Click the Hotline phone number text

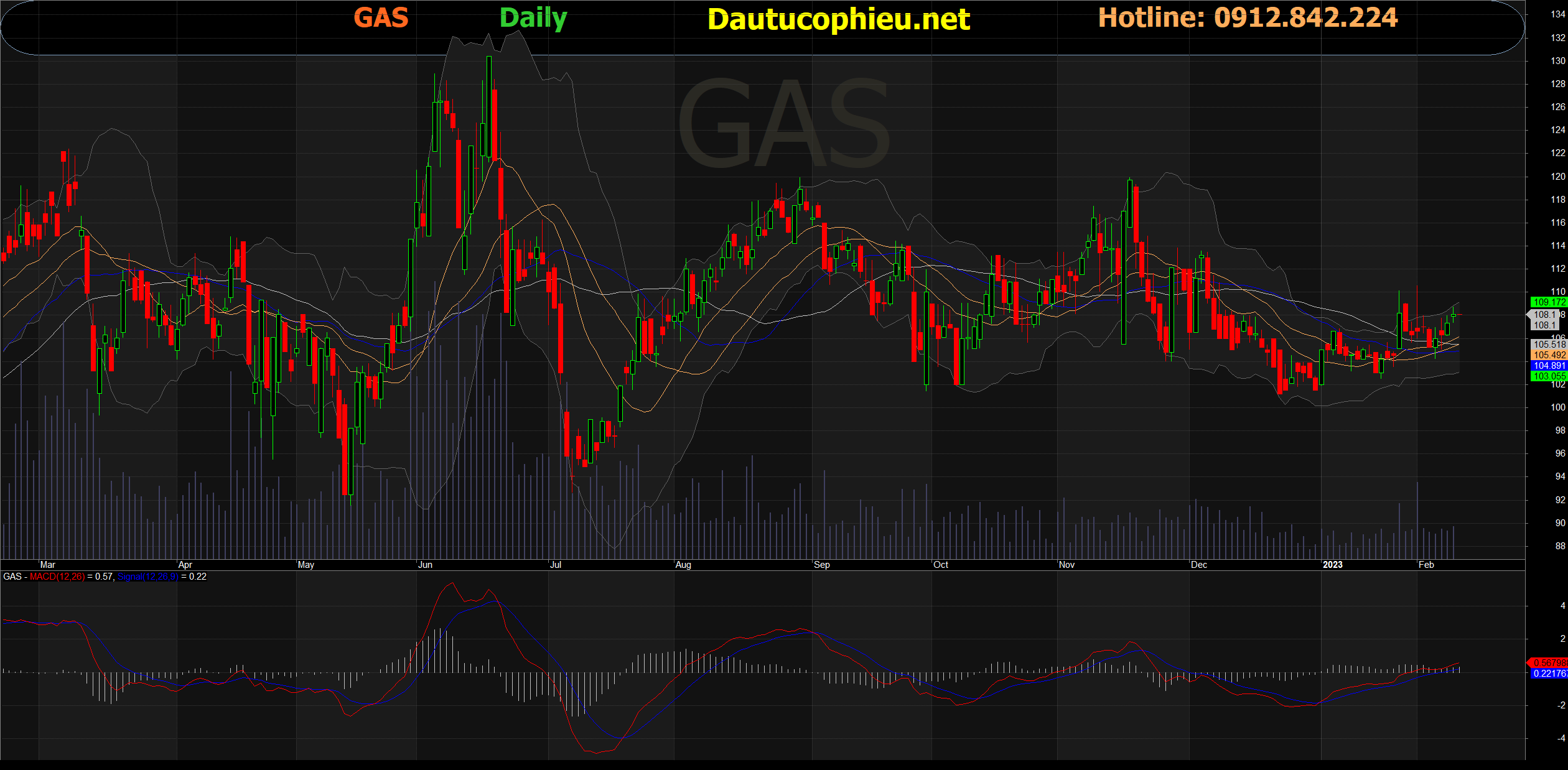click(1248, 18)
